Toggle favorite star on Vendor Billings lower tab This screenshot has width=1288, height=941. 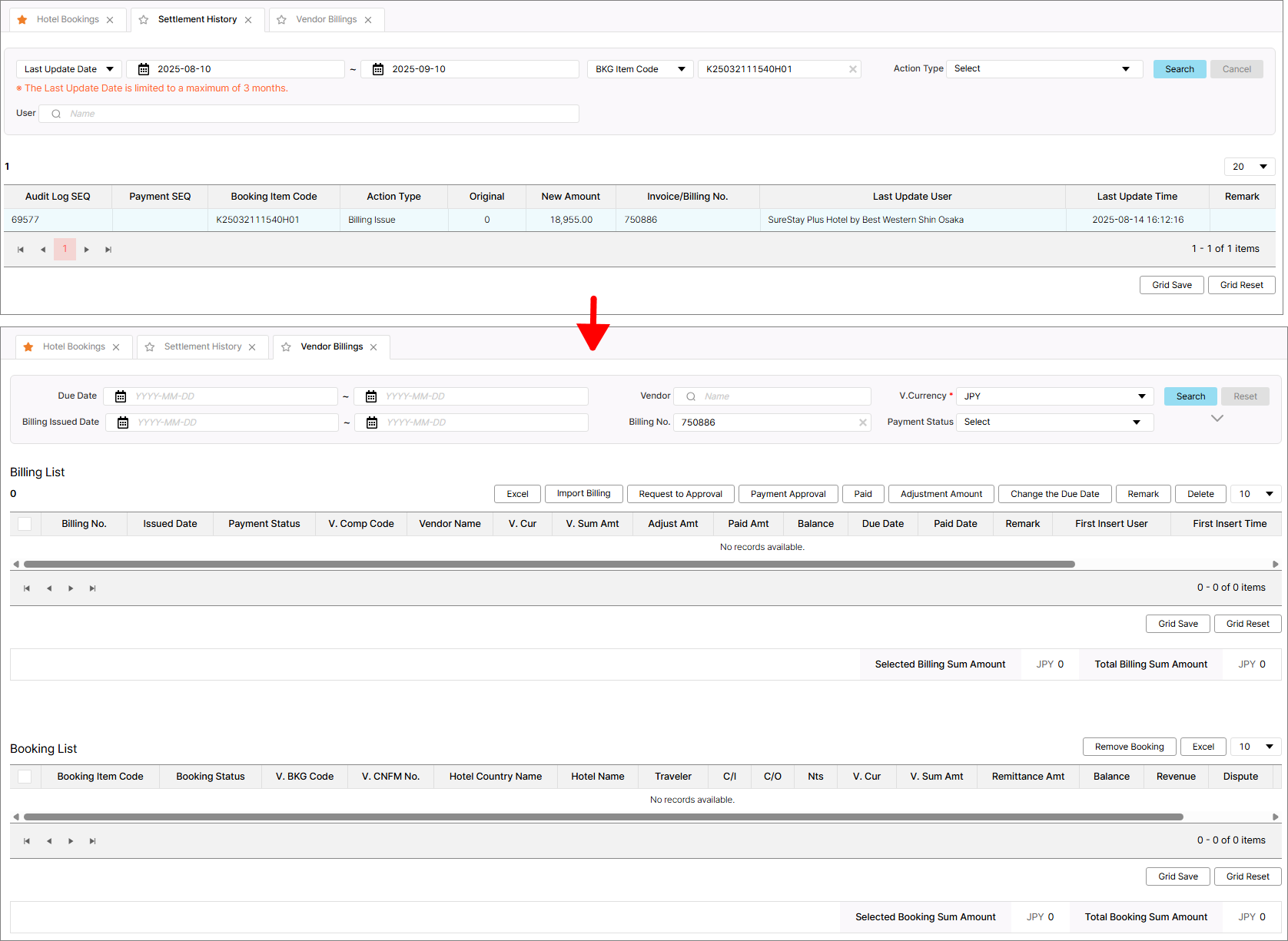tap(286, 347)
